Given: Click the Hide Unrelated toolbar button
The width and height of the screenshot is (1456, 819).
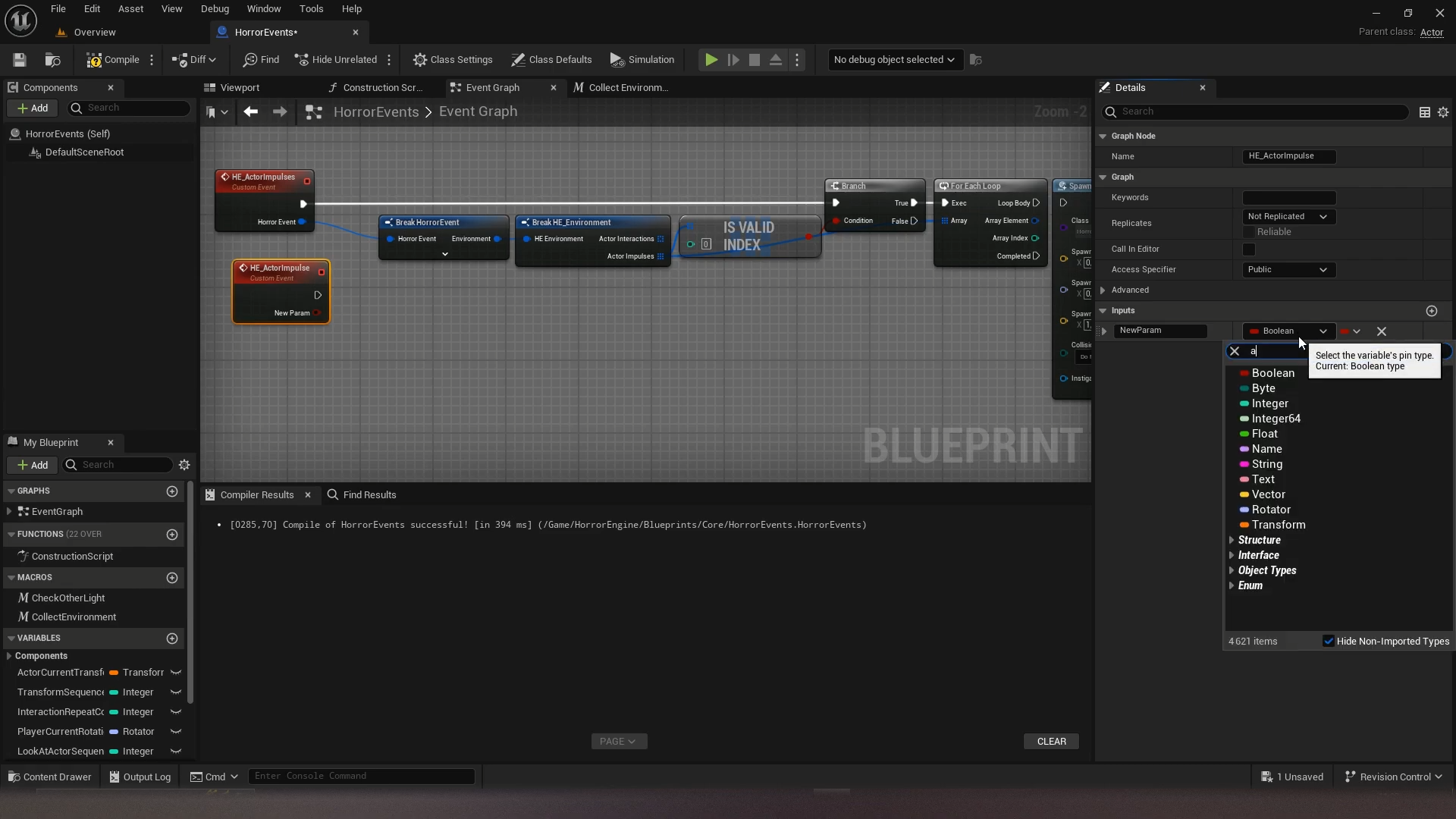Looking at the screenshot, I should (x=335, y=60).
